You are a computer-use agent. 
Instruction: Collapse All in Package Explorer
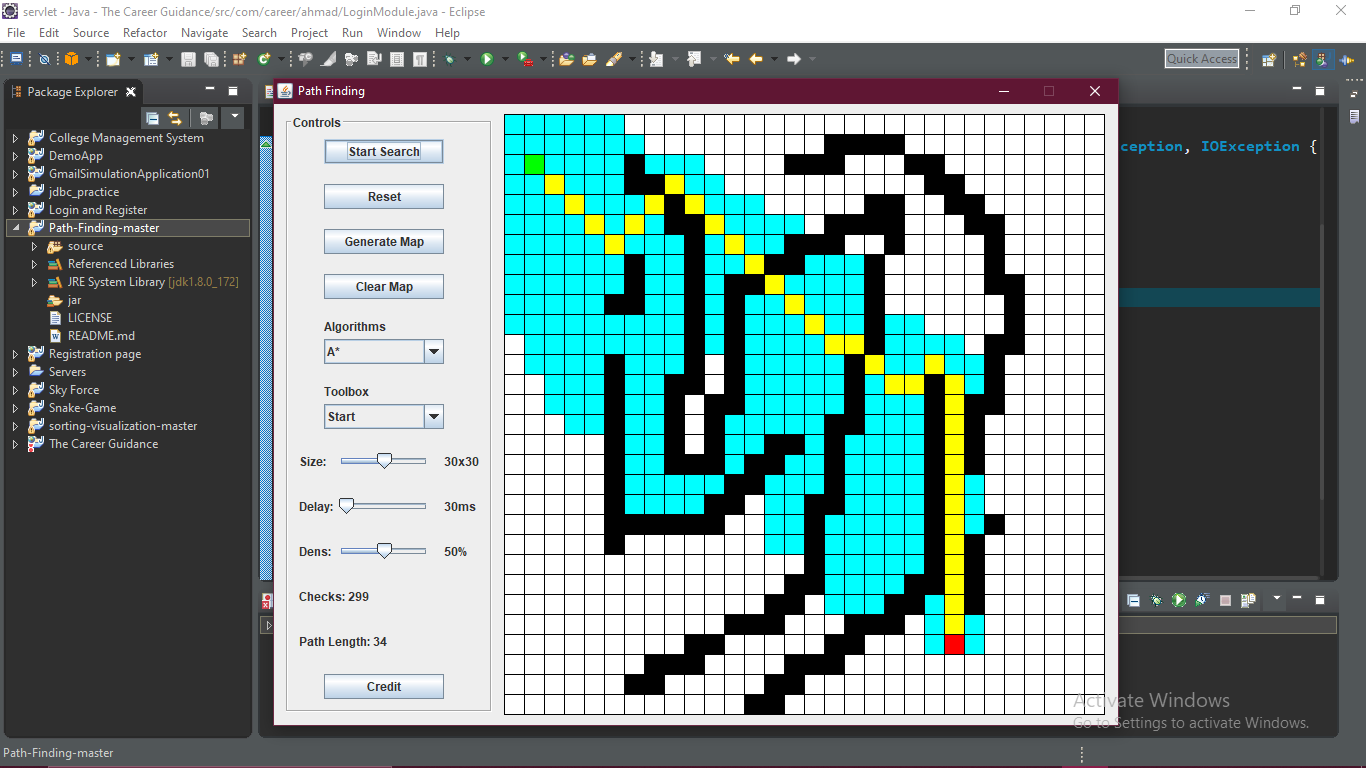153,117
